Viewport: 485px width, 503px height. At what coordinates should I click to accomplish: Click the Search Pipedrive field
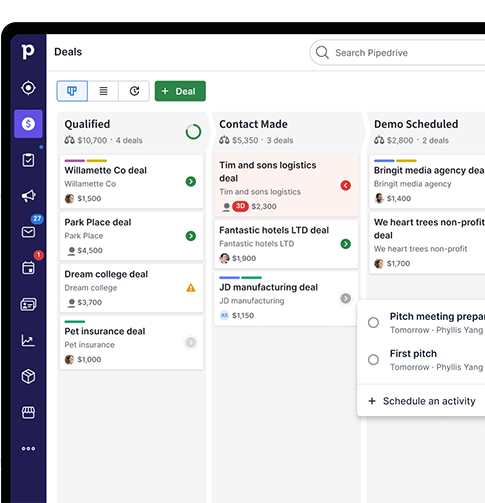coord(397,53)
